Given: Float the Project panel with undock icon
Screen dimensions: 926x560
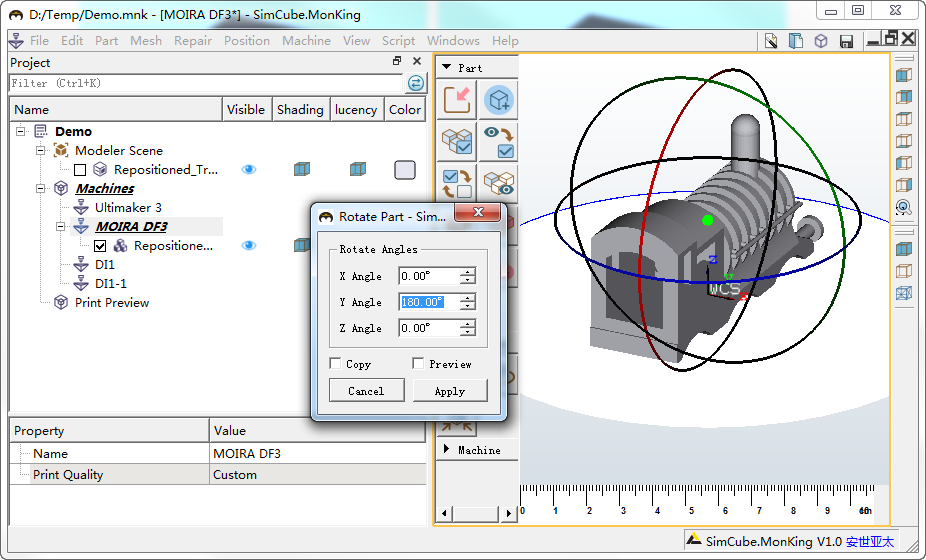Looking at the screenshot, I should pyautogui.click(x=397, y=61).
